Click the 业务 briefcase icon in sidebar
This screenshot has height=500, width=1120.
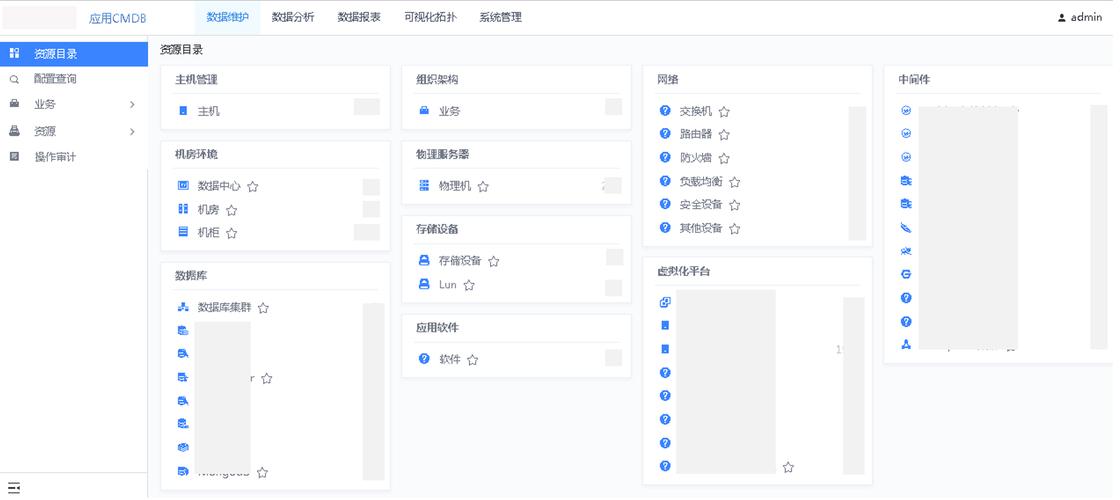tap(14, 104)
